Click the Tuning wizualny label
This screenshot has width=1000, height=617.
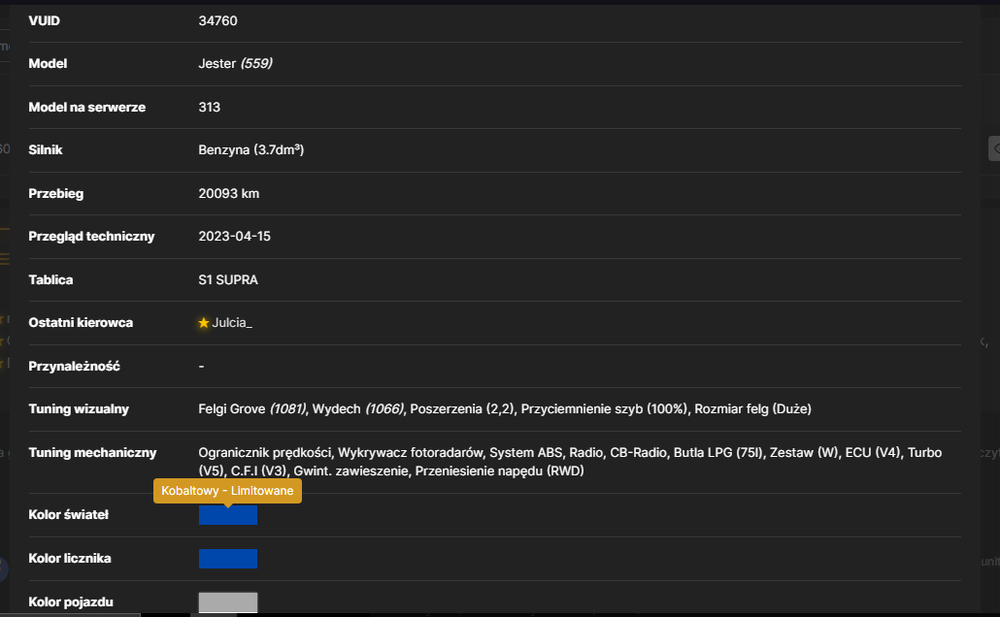point(78,409)
